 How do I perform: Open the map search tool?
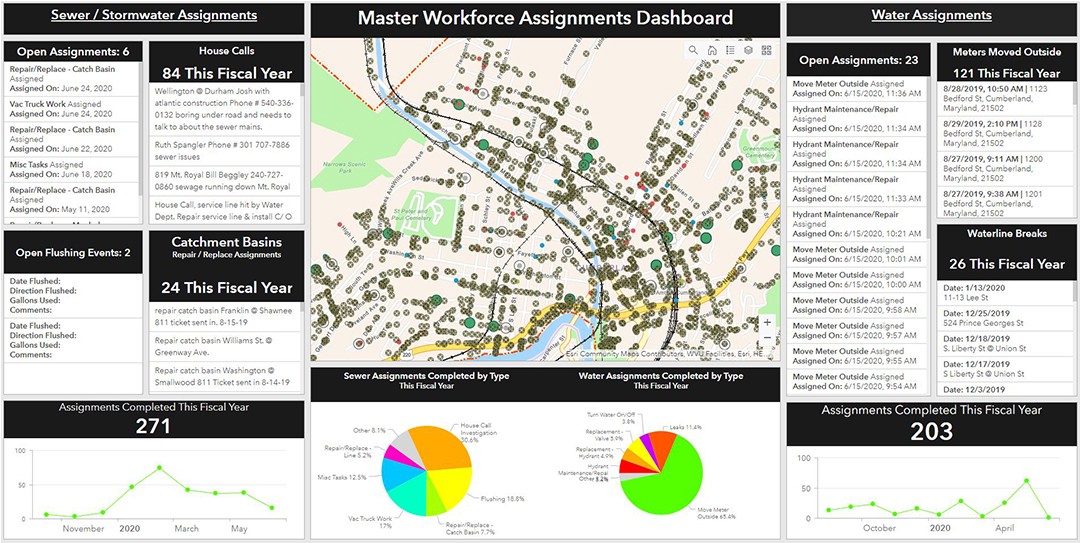(693, 50)
